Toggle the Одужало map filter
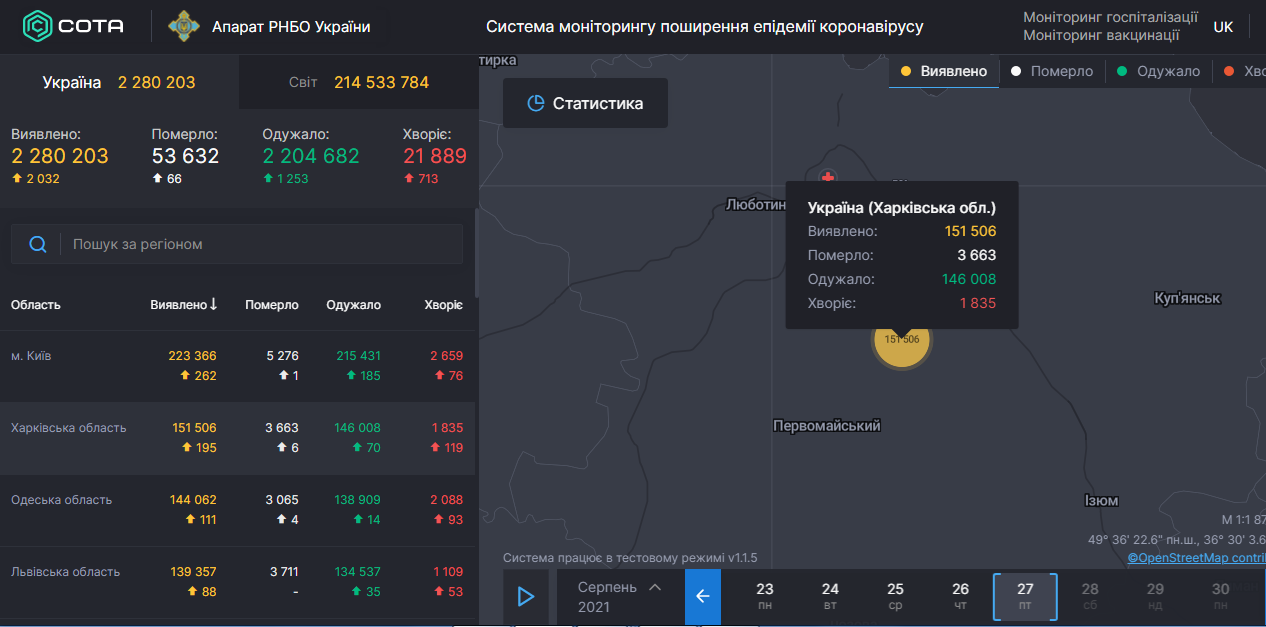Image resolution: width=1266 pixels, height=627 pixels. (x=1158, y=71)
